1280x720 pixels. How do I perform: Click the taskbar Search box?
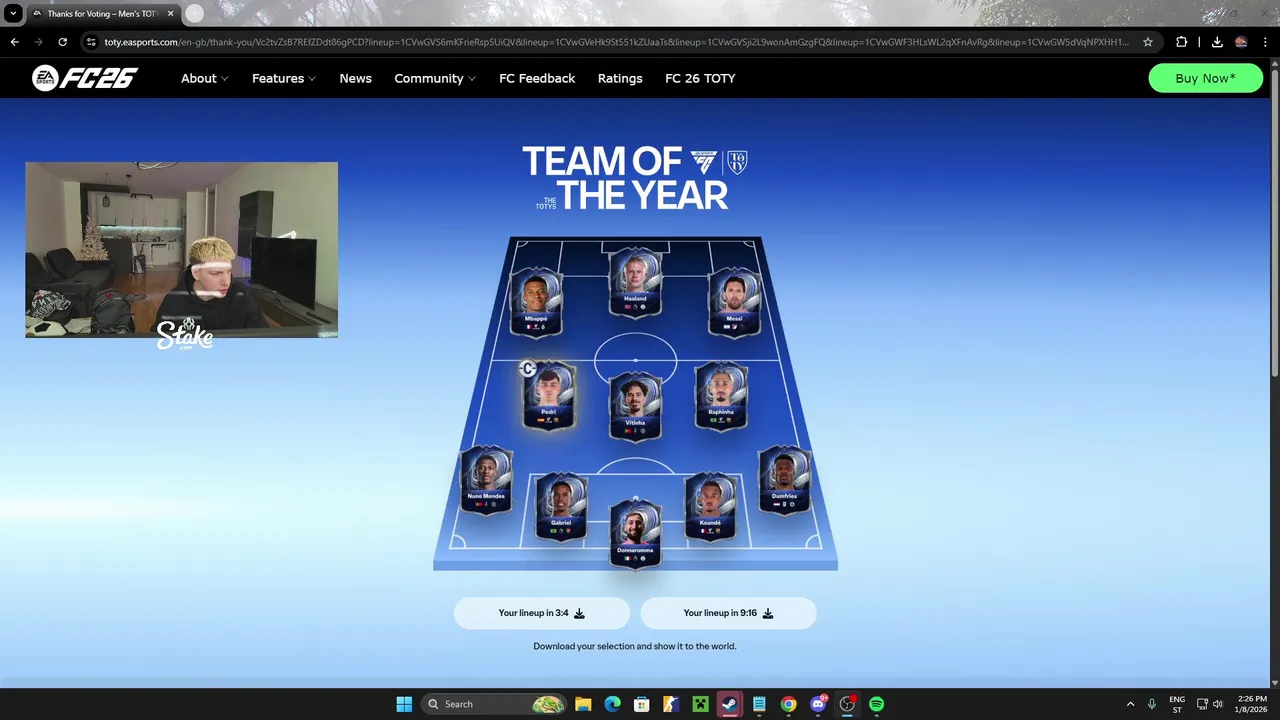point(495,704)
